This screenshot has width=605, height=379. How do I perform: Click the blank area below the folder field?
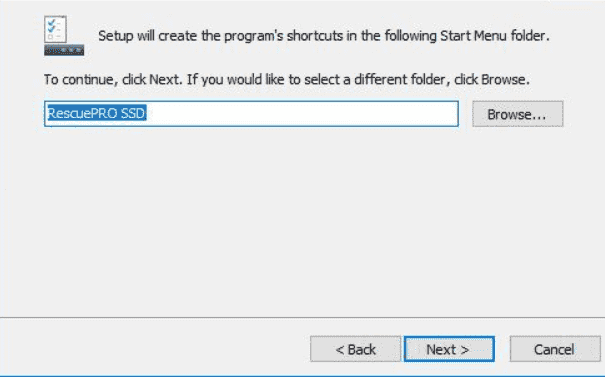302,220
